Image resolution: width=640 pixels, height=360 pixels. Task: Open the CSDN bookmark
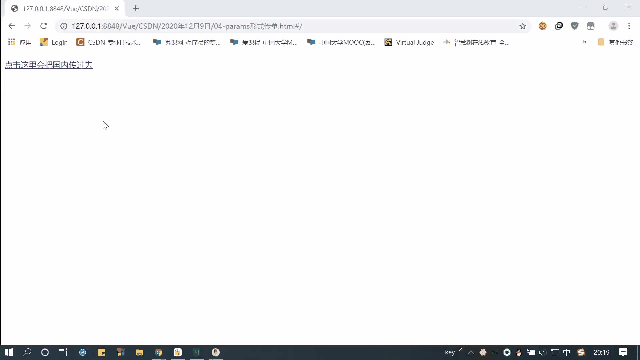(109, 42)
